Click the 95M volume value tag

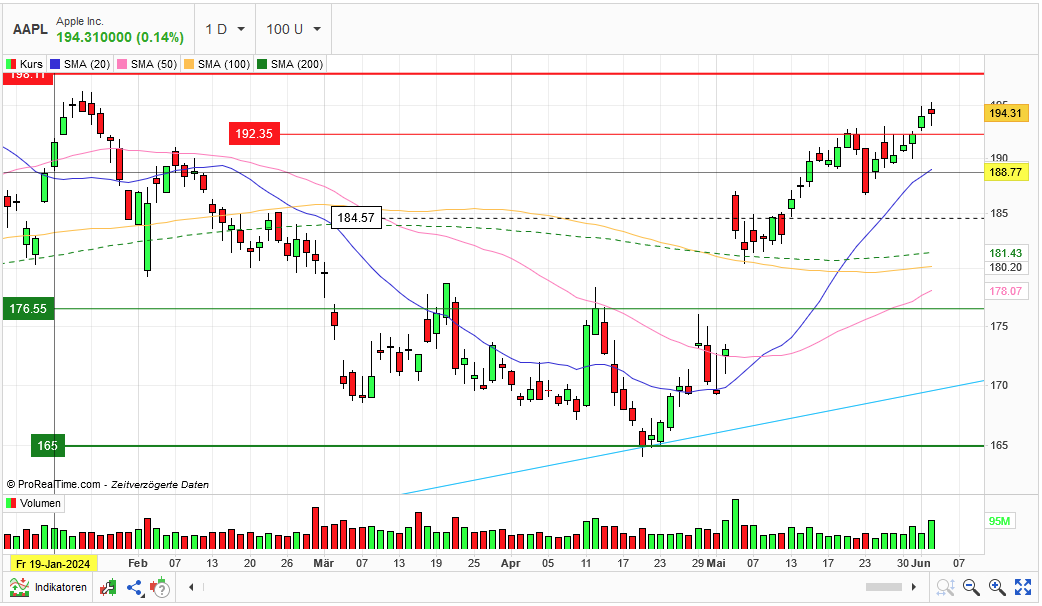[999, 521]
